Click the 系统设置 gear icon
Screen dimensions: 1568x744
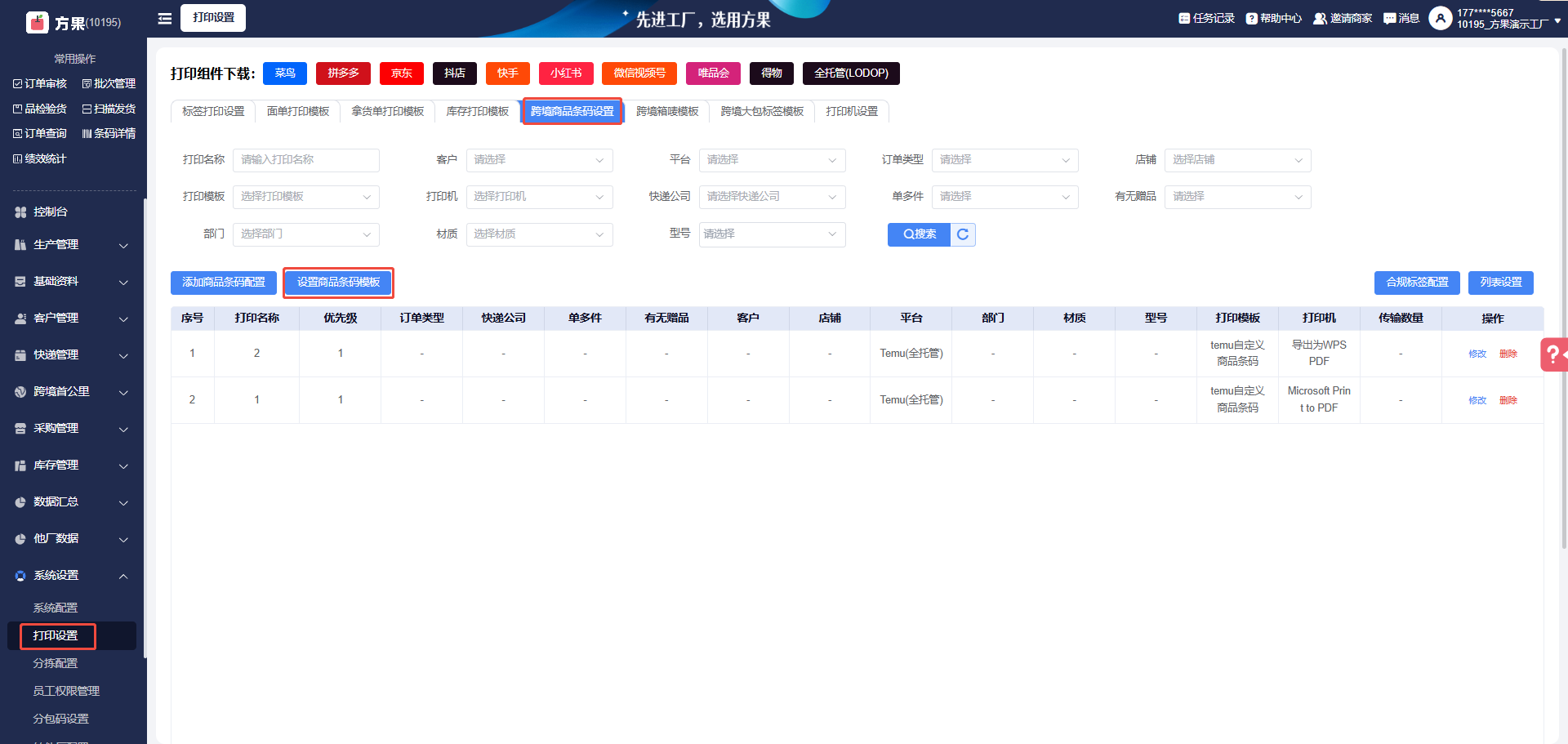(x=20, y=575)
